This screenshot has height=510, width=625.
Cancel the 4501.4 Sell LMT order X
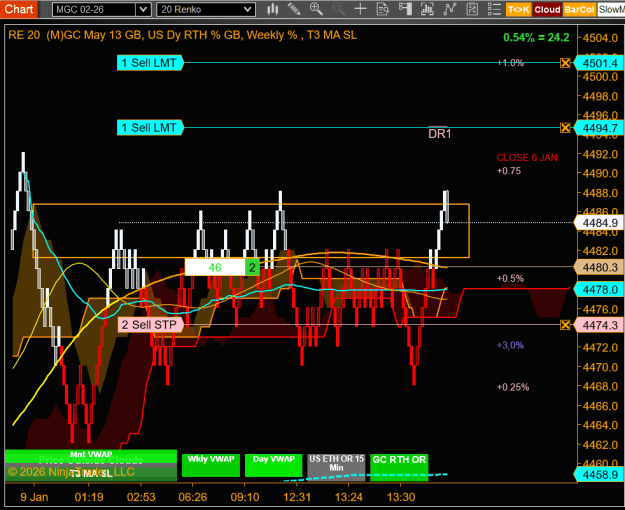pos(565,63)
